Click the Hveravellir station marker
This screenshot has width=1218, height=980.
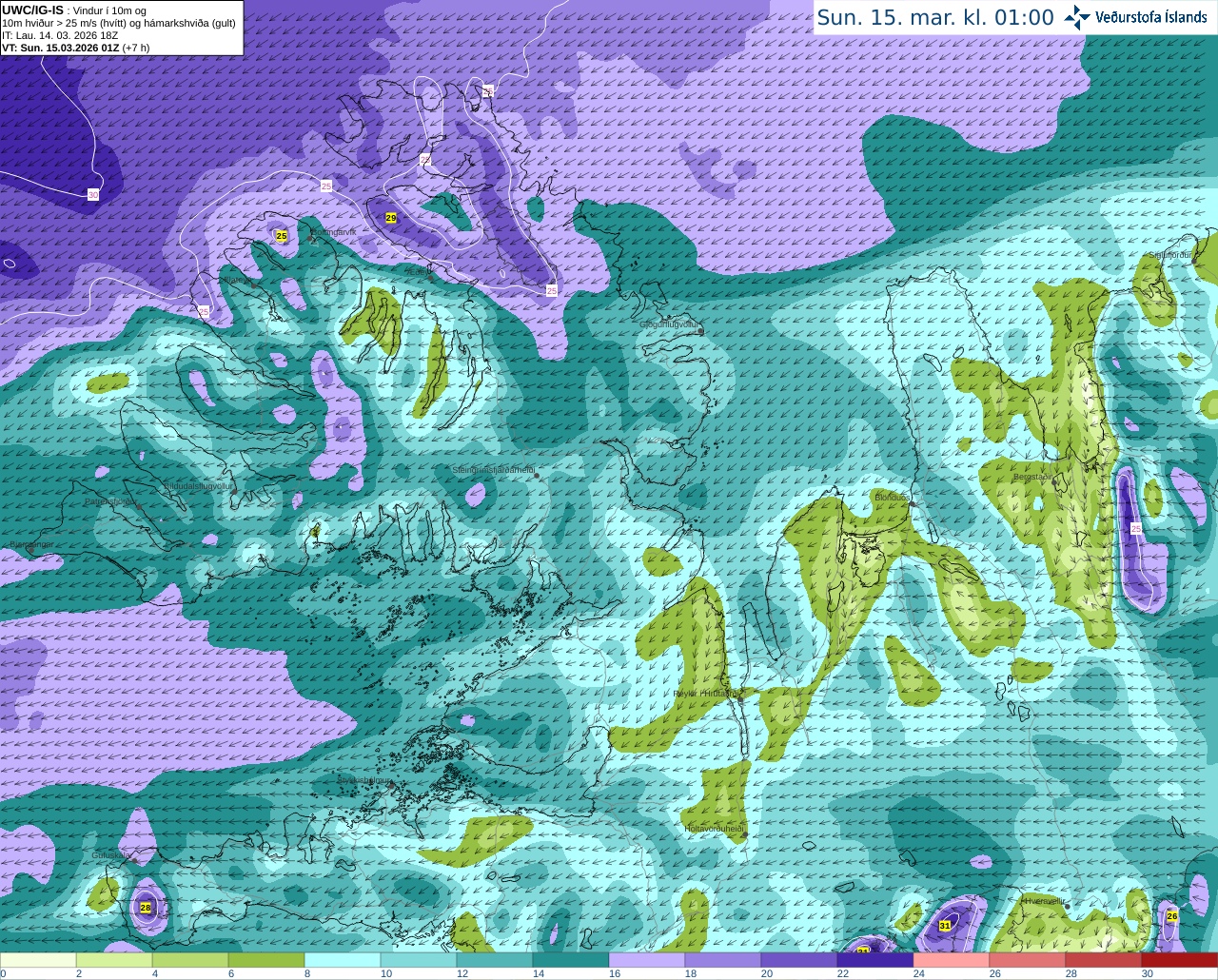click(x=1068, y=906)
